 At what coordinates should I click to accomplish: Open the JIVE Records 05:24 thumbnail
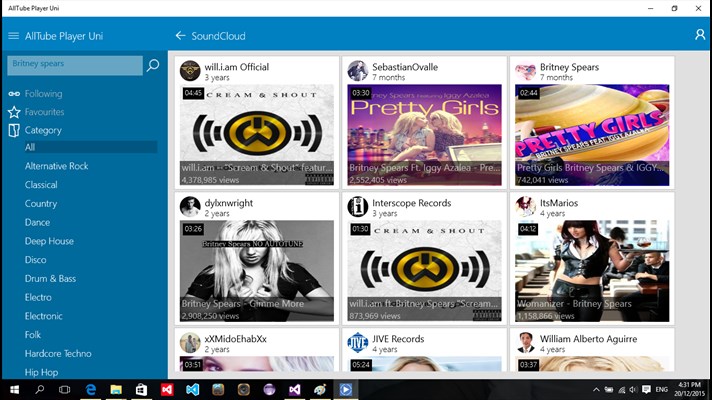tap(425, 364)
